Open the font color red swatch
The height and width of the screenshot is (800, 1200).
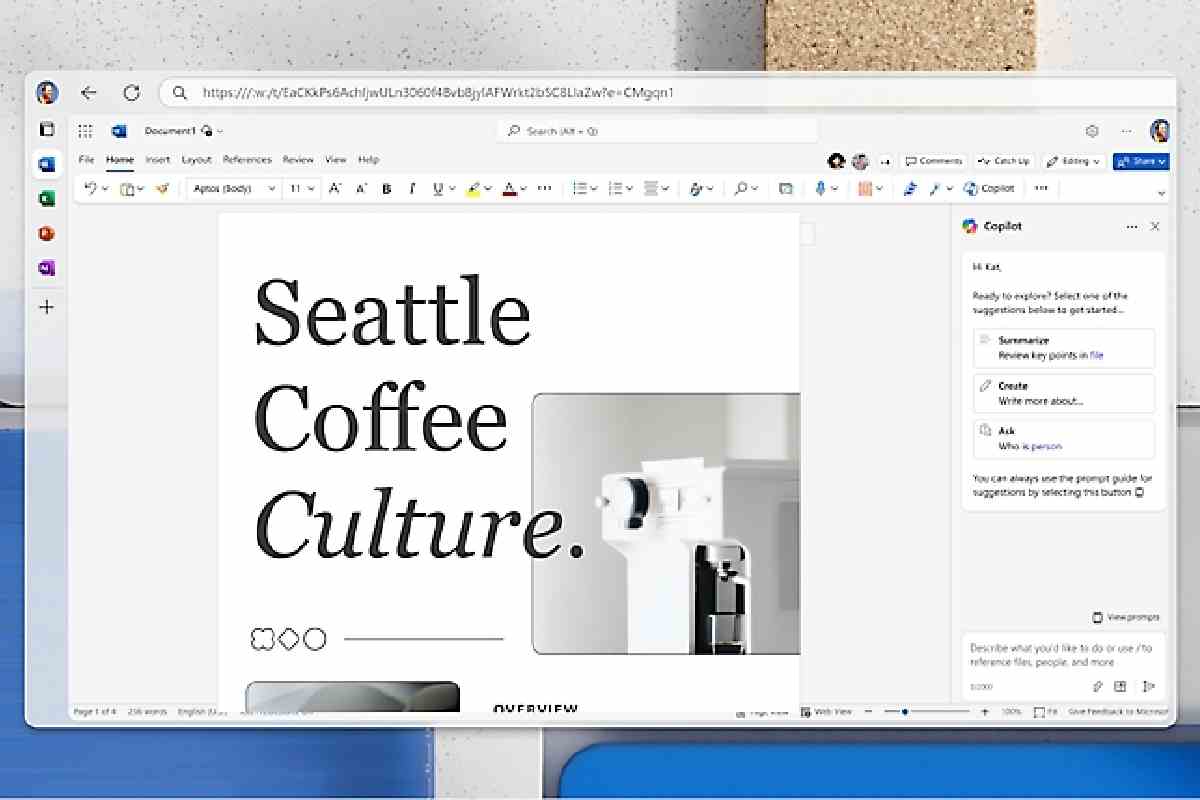(x=509, y=188)
